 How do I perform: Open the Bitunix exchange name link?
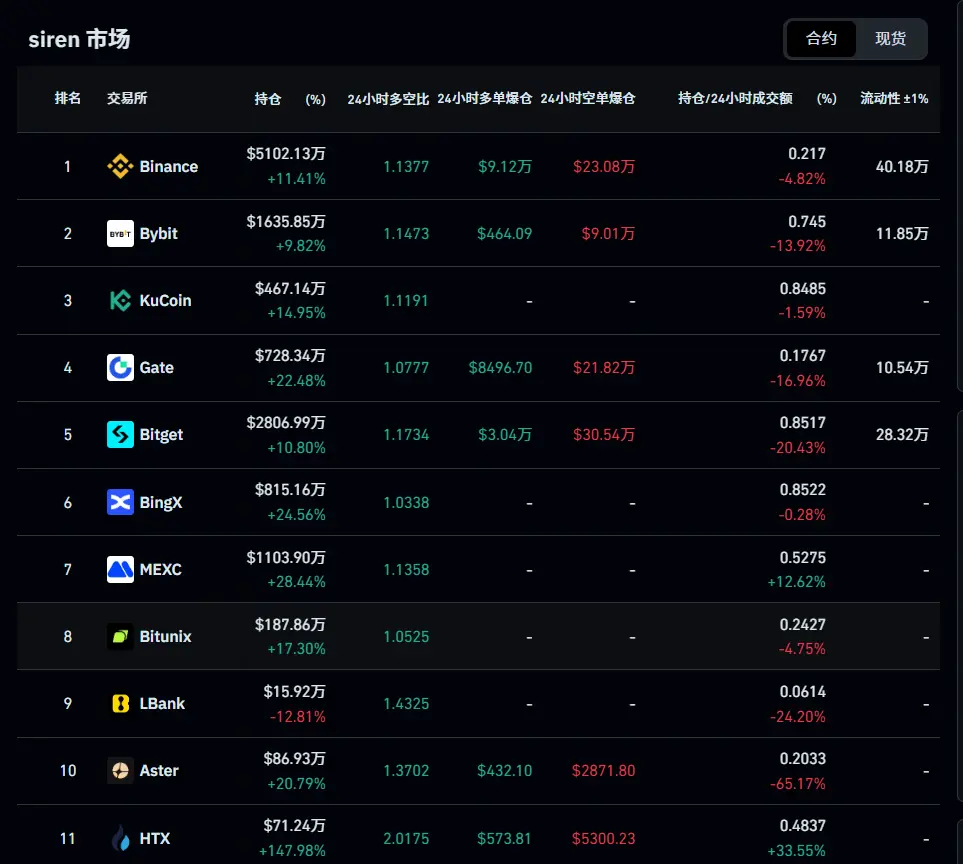coord(165,636)
